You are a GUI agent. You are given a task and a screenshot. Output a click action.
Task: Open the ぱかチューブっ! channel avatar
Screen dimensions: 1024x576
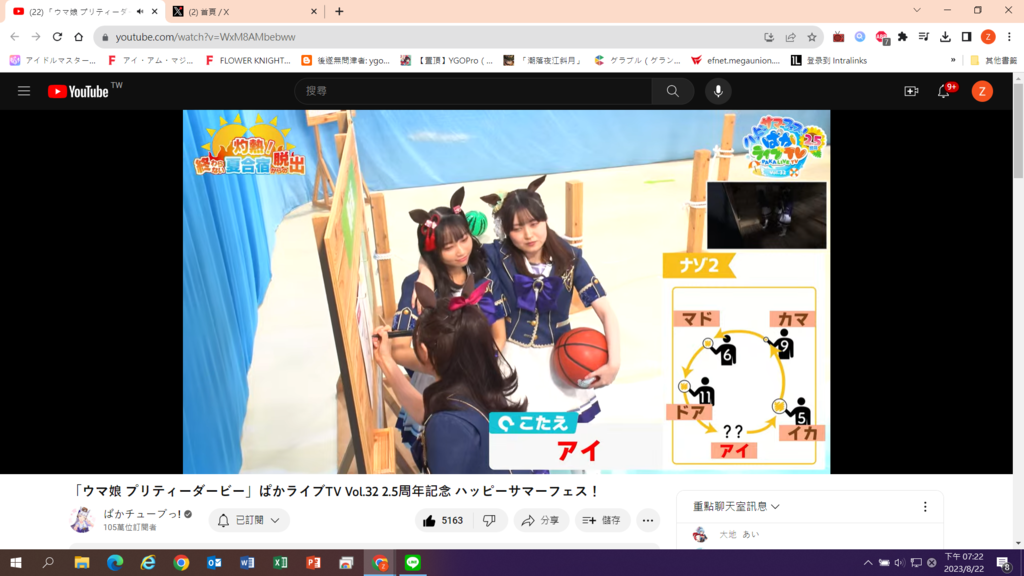[x=82, y=520]
